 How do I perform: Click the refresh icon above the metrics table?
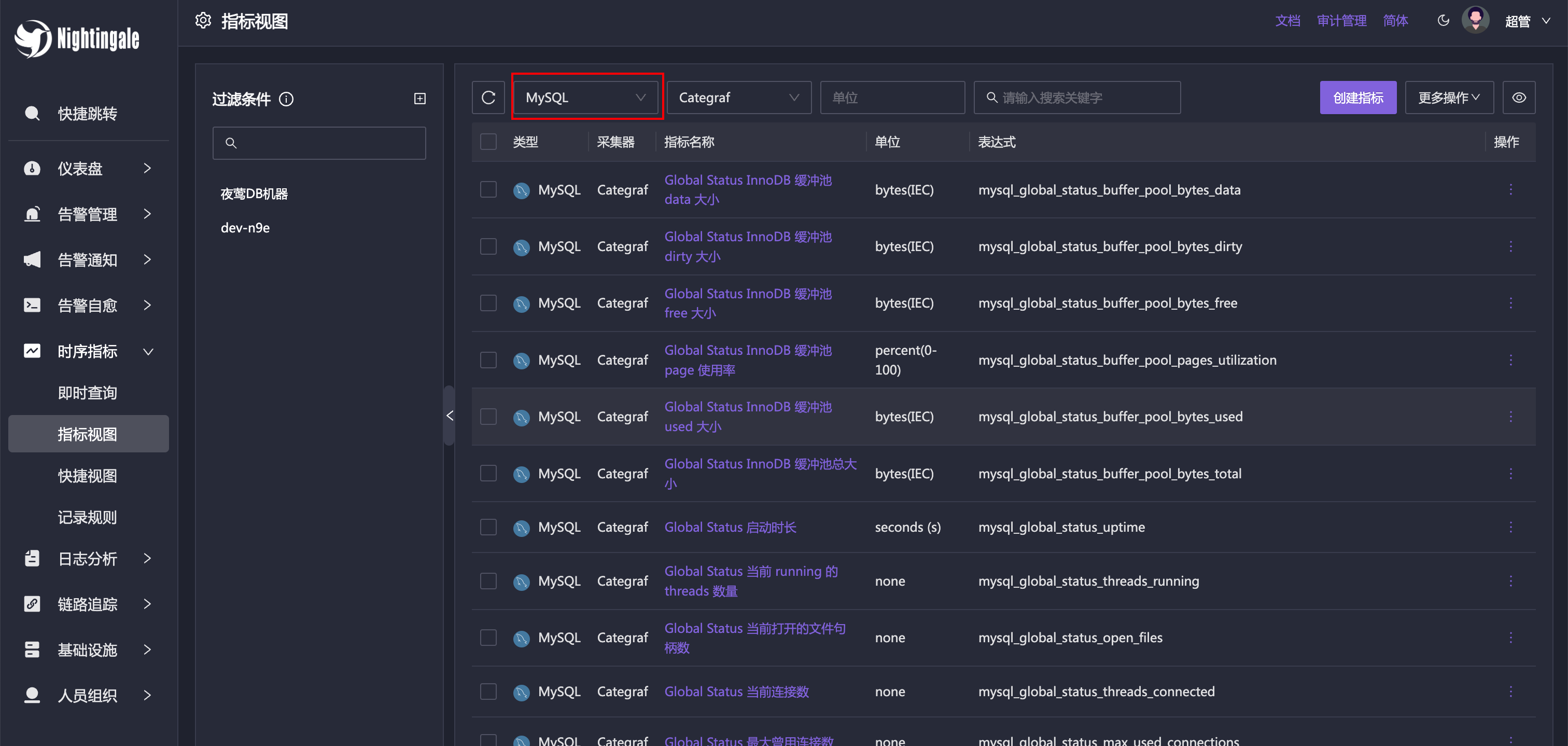[488, 97]
